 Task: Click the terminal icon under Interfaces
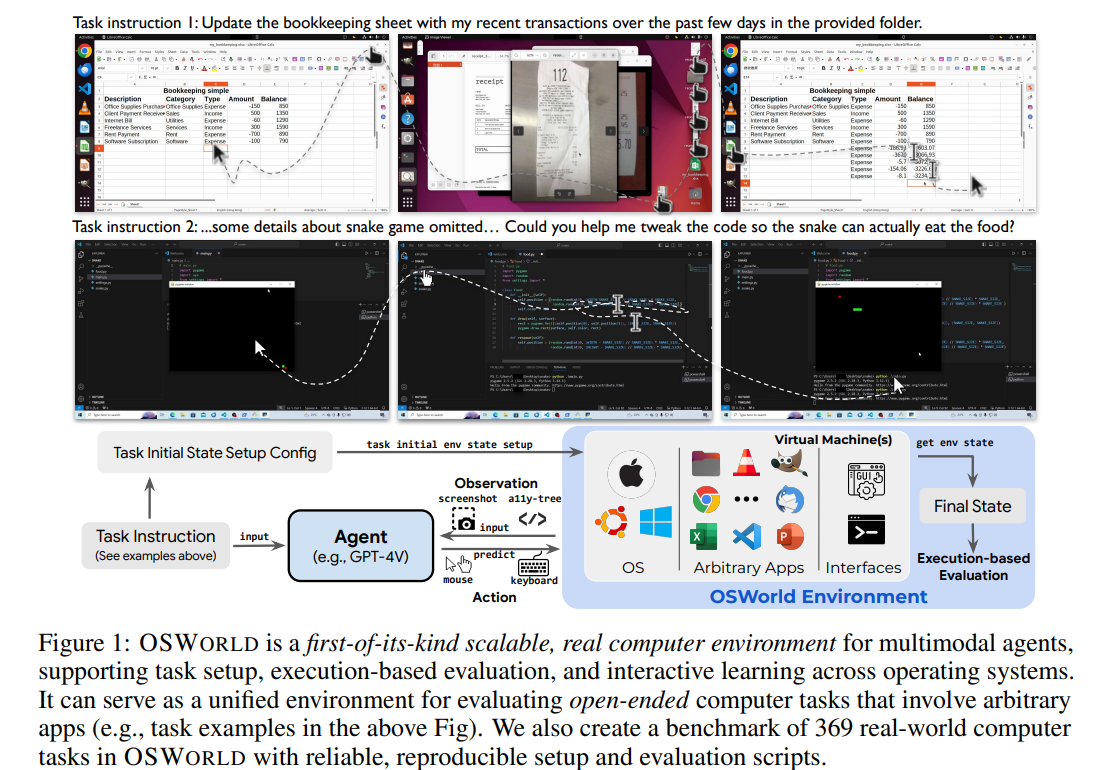(864, 530)
